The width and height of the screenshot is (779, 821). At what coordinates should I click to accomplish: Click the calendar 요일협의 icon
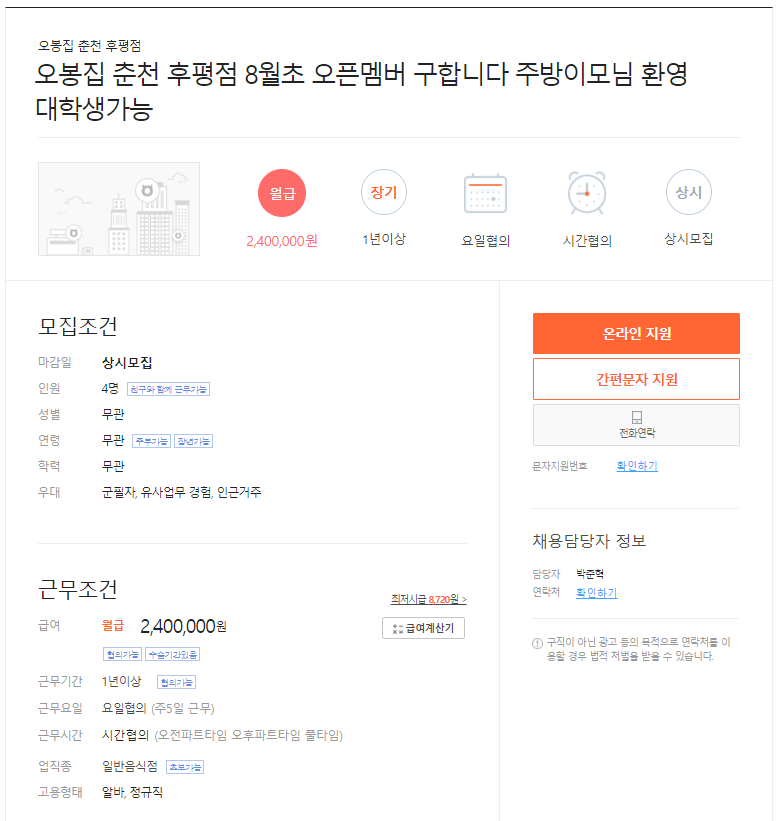click(x=485, y=193)
